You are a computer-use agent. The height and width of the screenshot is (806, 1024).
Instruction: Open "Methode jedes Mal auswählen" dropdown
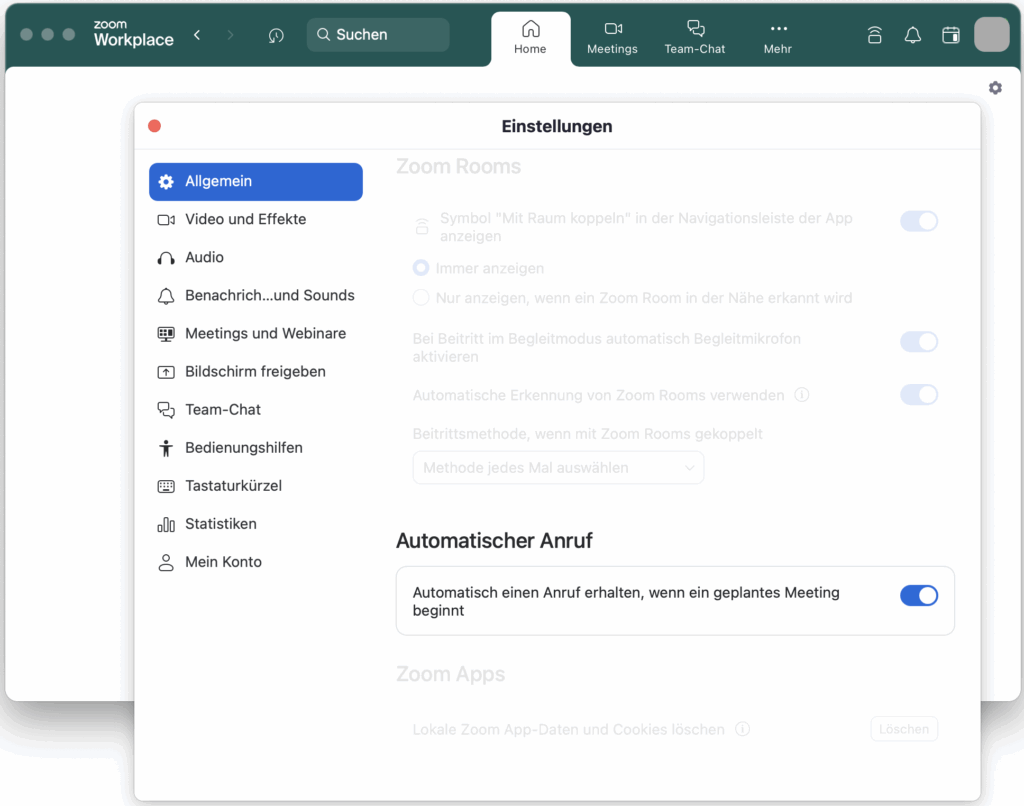[x=558, y=468]
